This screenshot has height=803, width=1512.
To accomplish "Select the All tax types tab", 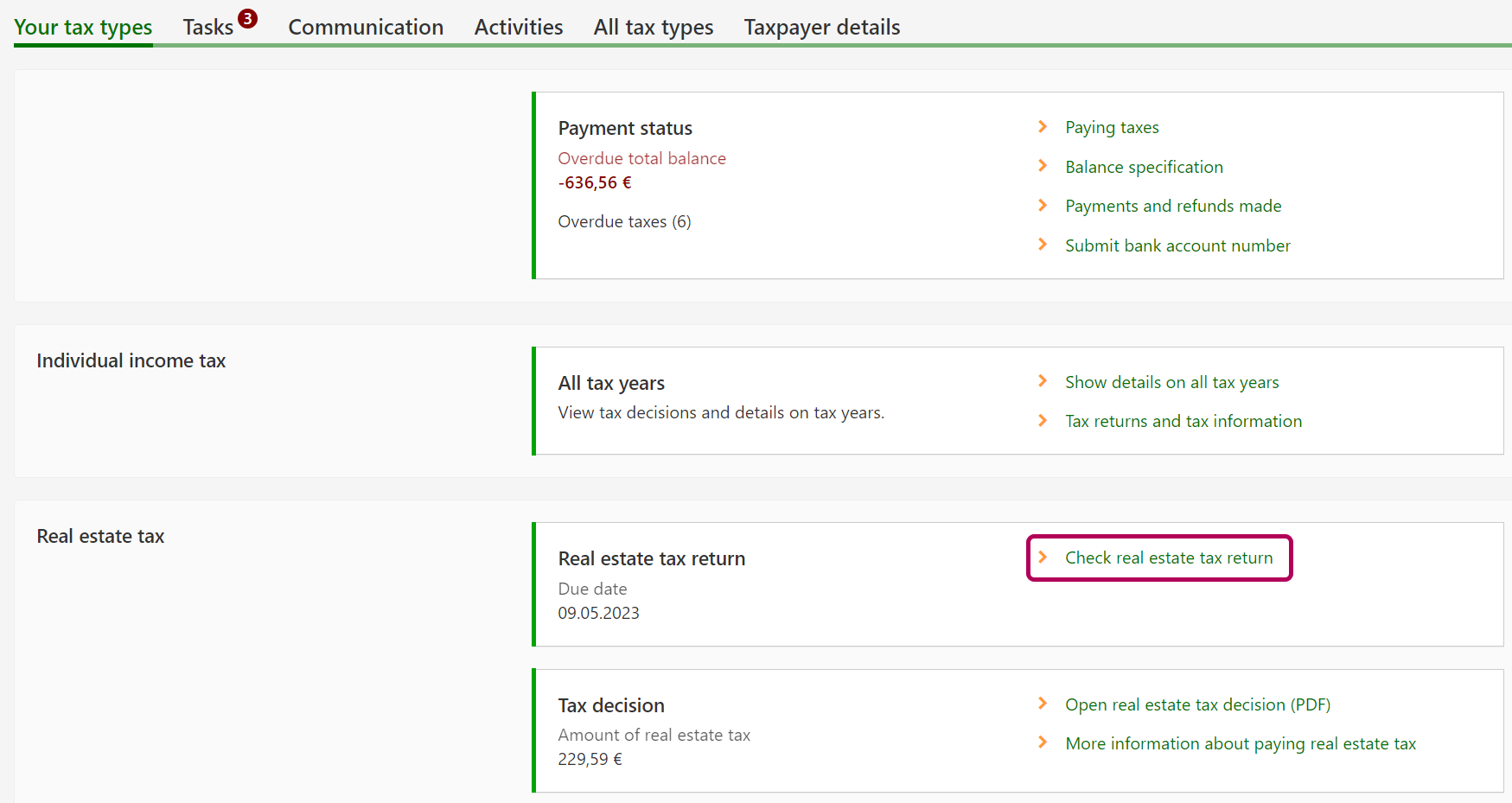I will point(653,28).
